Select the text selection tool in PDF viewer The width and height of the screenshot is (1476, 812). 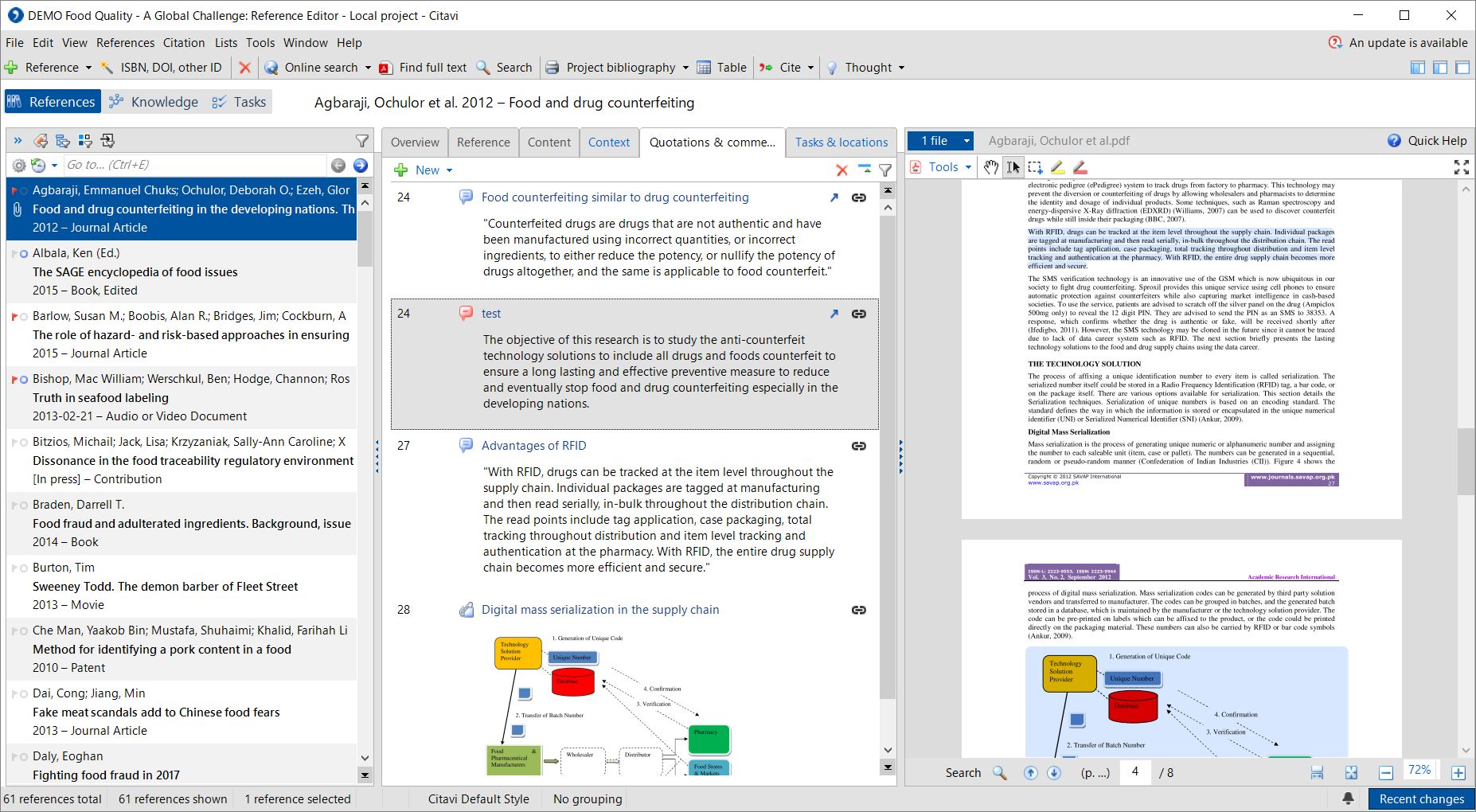click(1013, 167)
